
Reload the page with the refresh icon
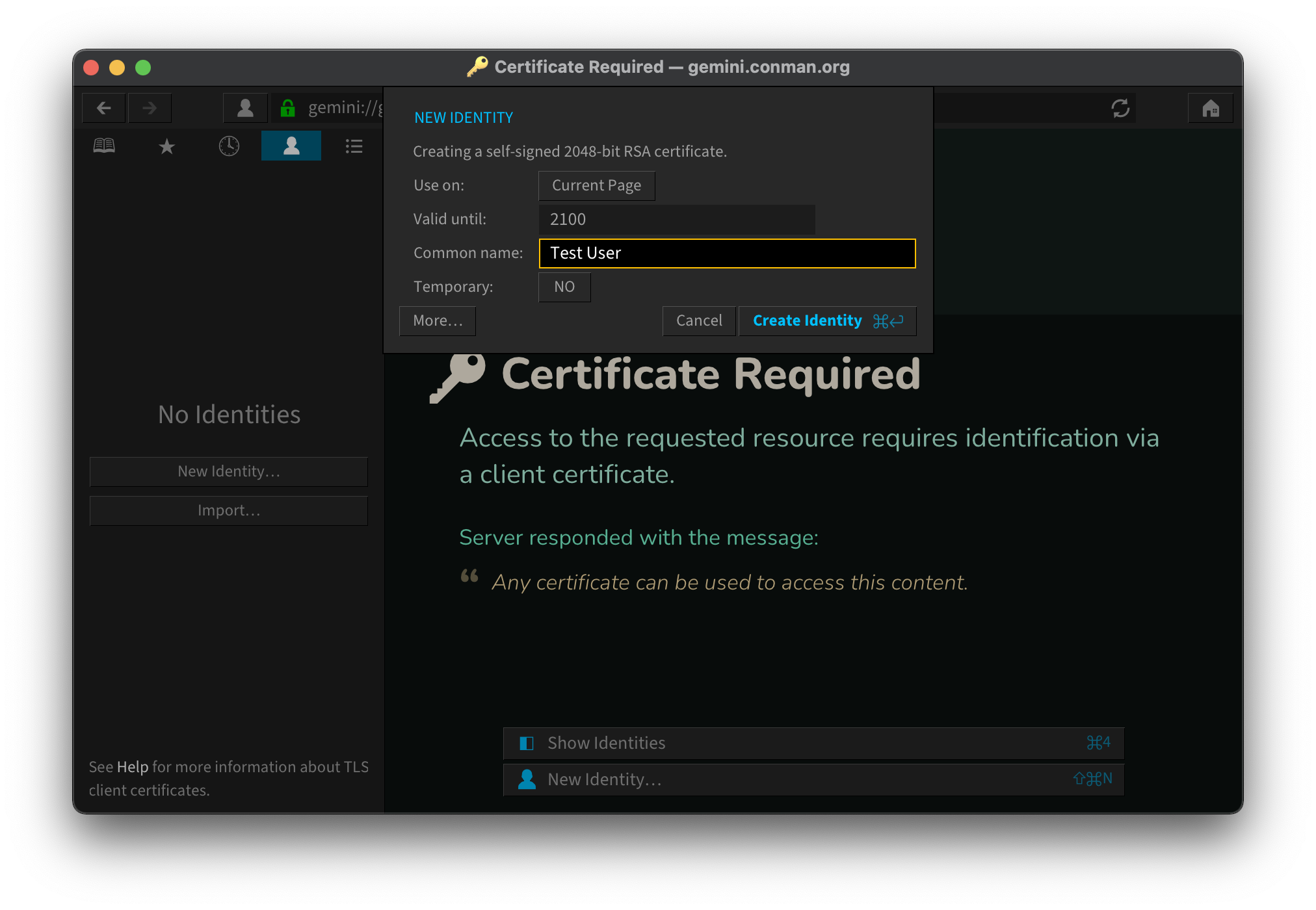coord(1120,108)
